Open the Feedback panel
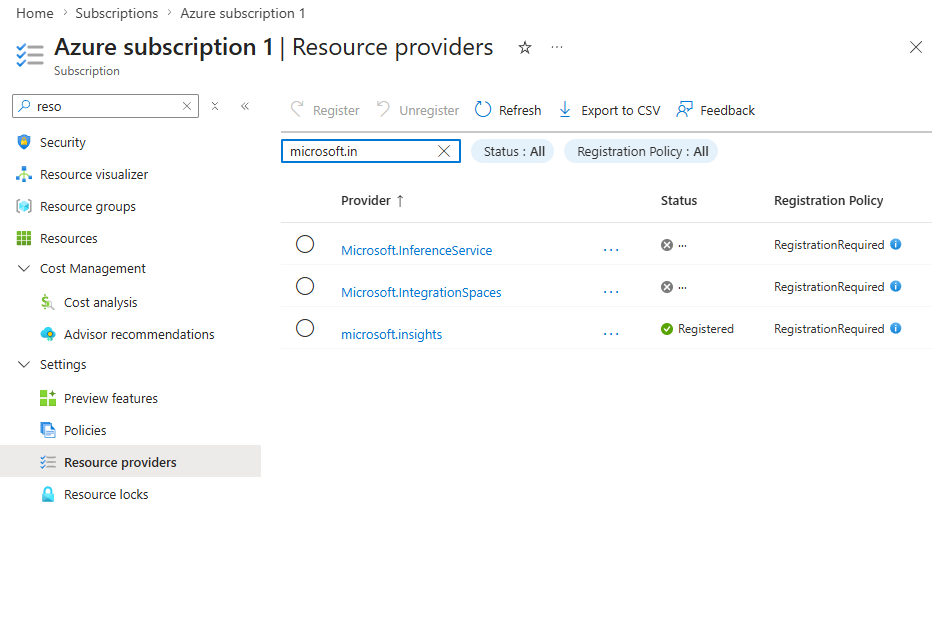The width and height of the screenshot is (943, 619). [x=716, y=110]
